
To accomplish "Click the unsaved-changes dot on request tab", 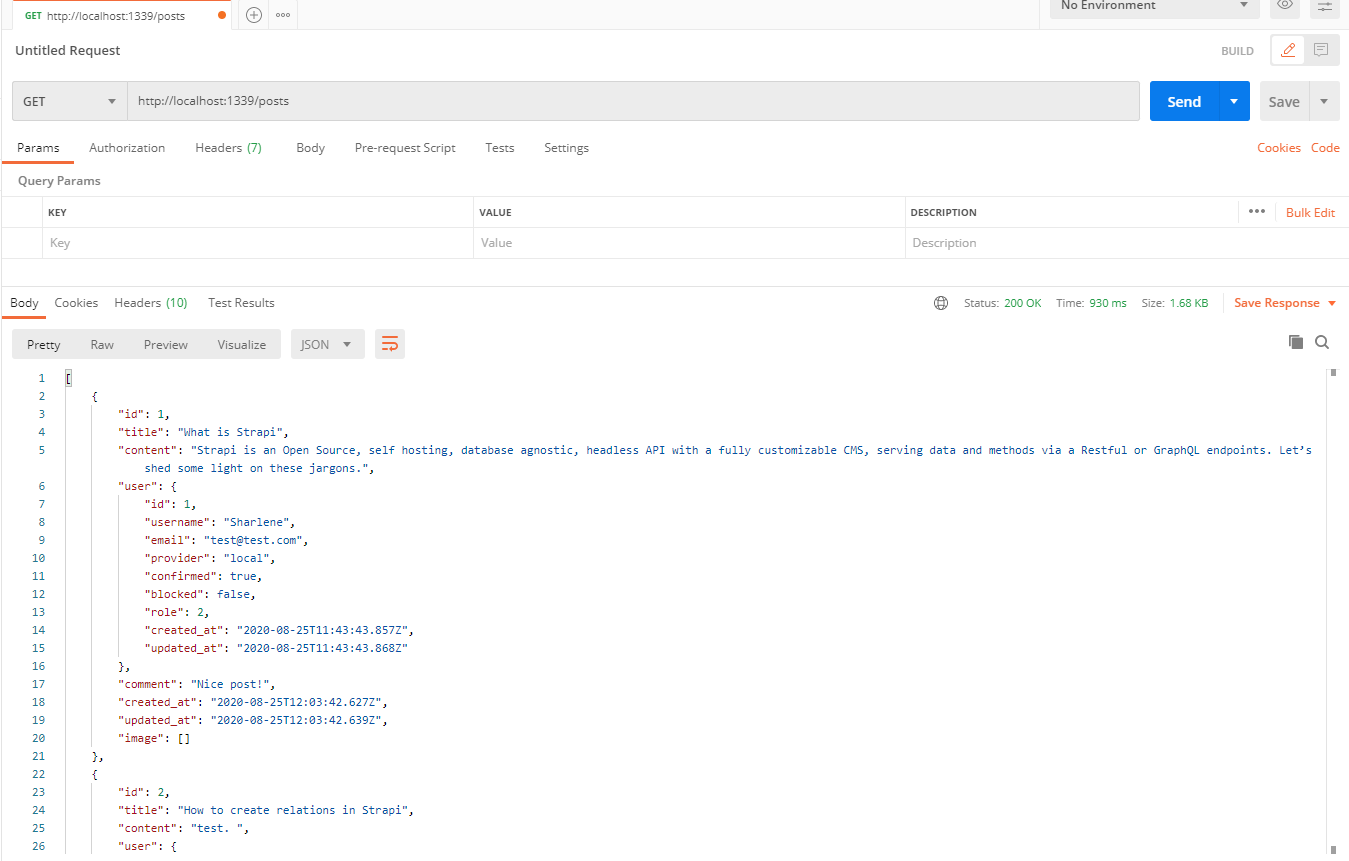I will (222, 15).
